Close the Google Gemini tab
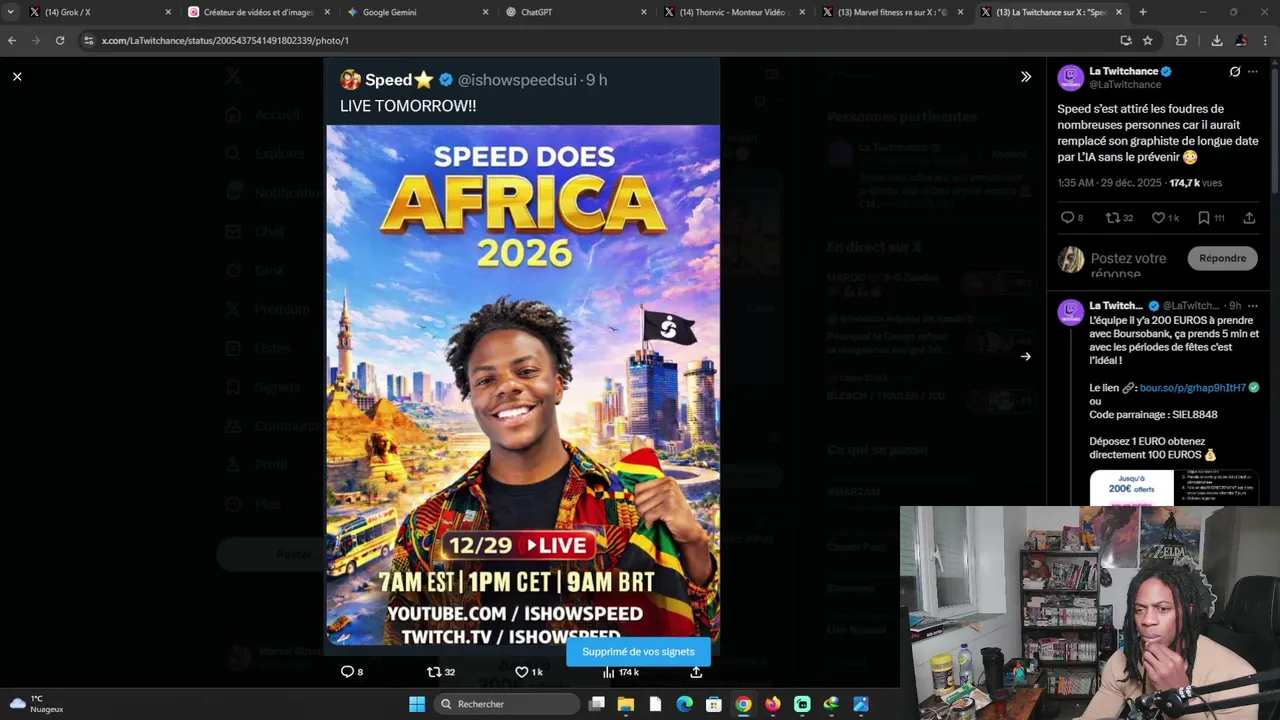The image size is (1280, 720). tap(486, 12)
